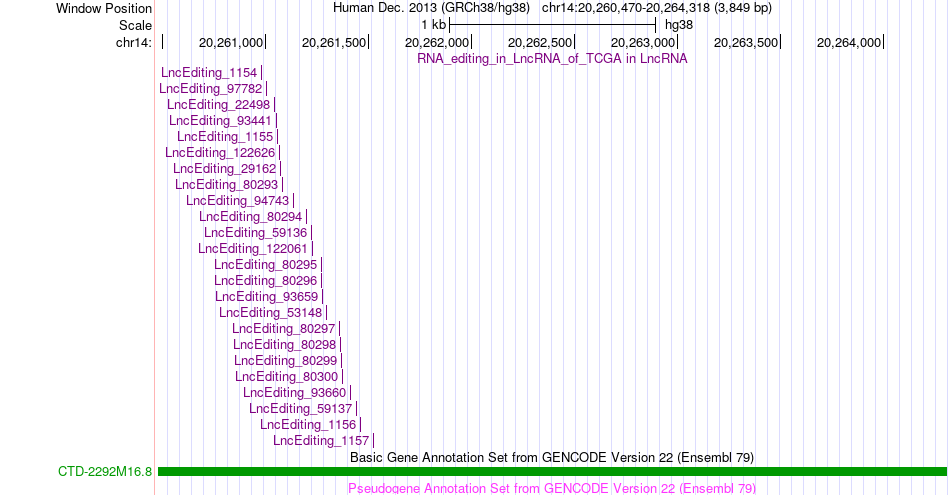
Task: Select the LncEditing_97782 editing site label
Action: (x=210, y=88)
